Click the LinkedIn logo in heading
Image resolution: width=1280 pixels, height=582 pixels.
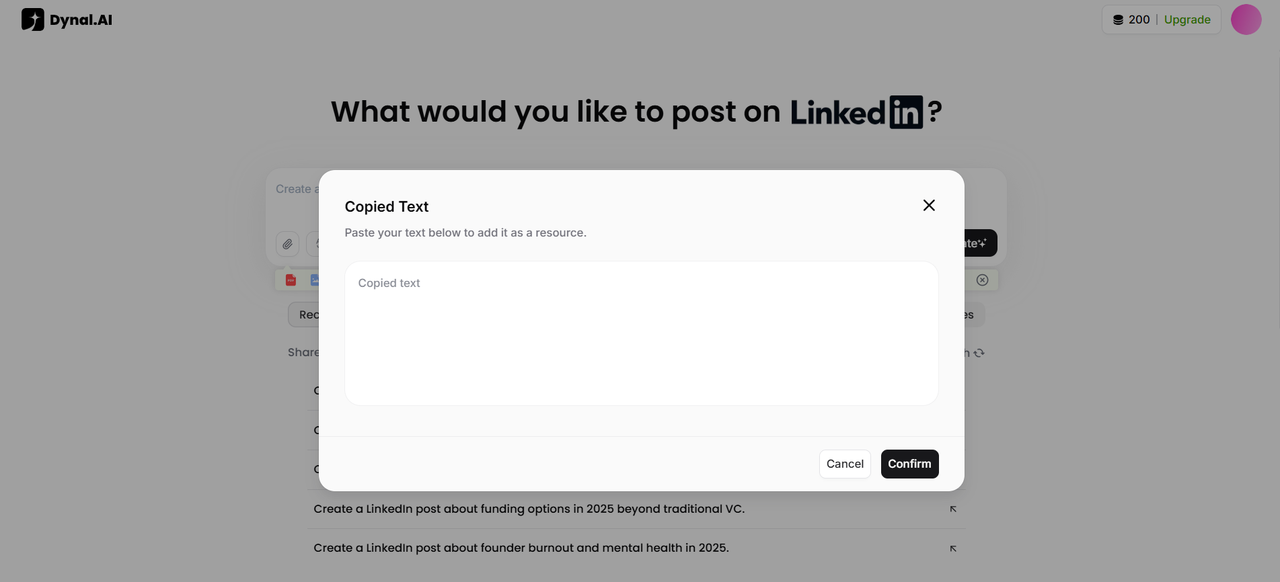point(857,112)
